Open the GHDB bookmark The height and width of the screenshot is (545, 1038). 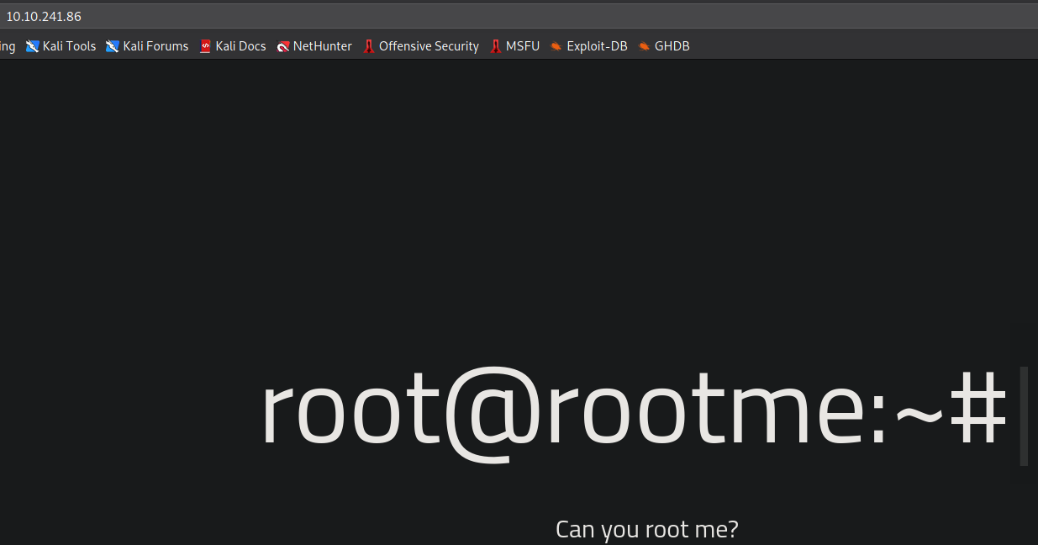pyautogui.click(x=664, y=46)
